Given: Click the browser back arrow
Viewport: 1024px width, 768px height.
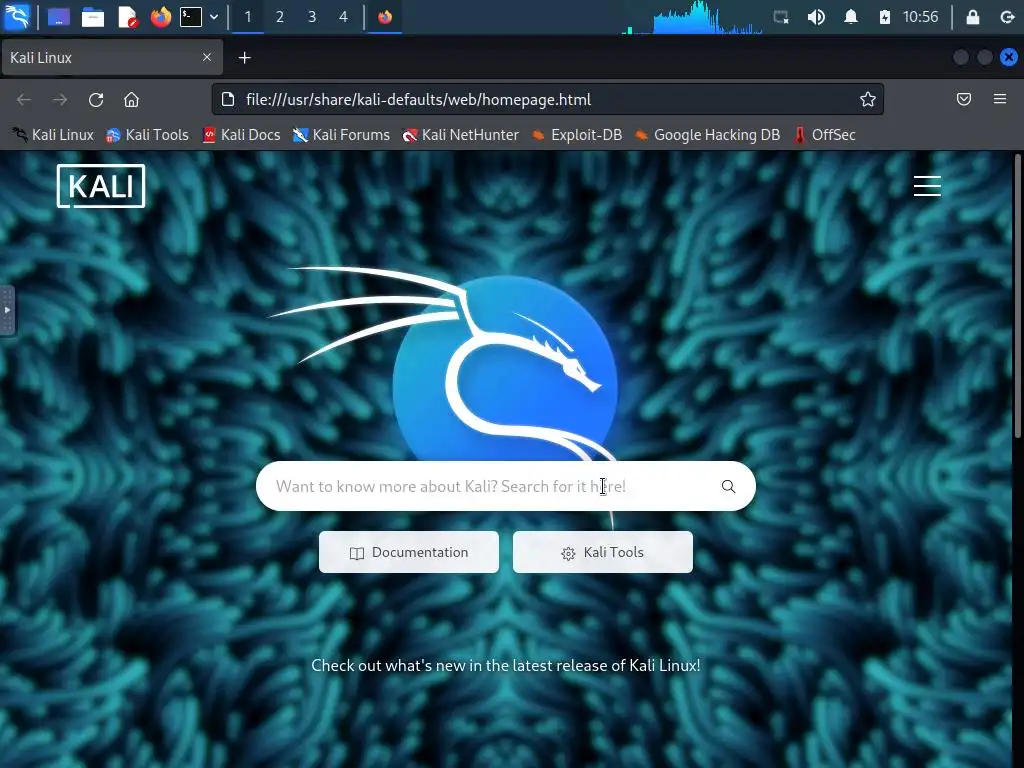Looking at the screenshot, I should 24,100.
